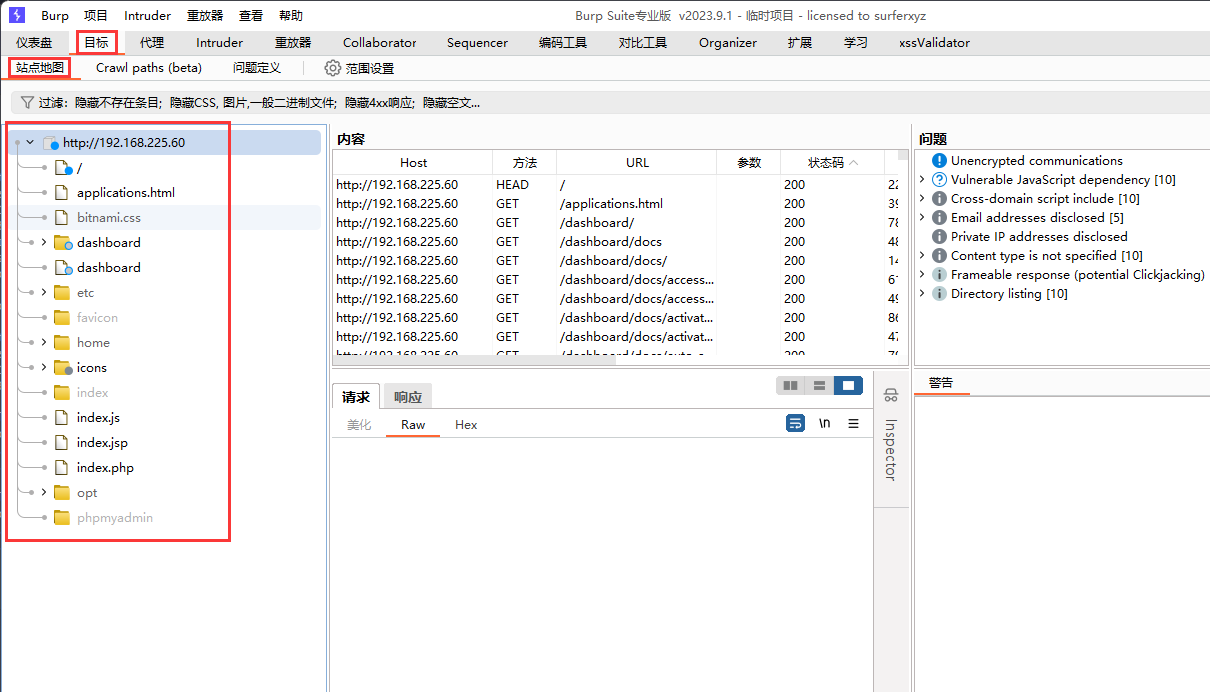
Task: Select the /dashboard/docs row without trailing slash
Action: tap(615, 242)
